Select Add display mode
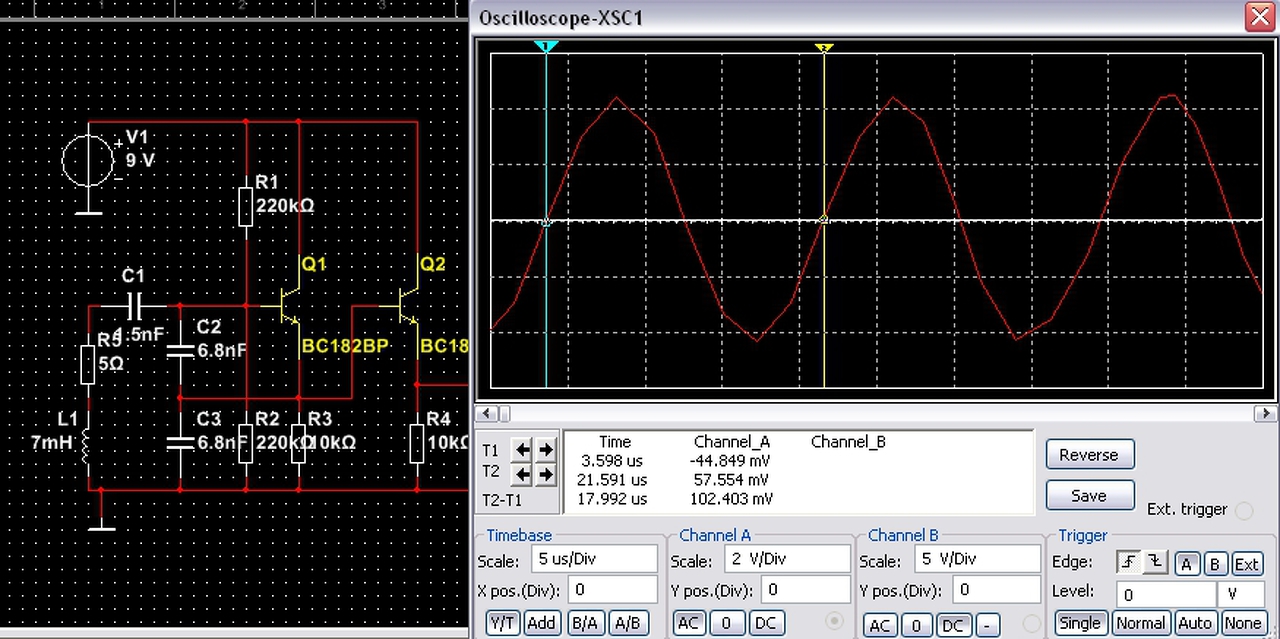Viewport: 1280px width, 639px height. [x=541, y=623]
